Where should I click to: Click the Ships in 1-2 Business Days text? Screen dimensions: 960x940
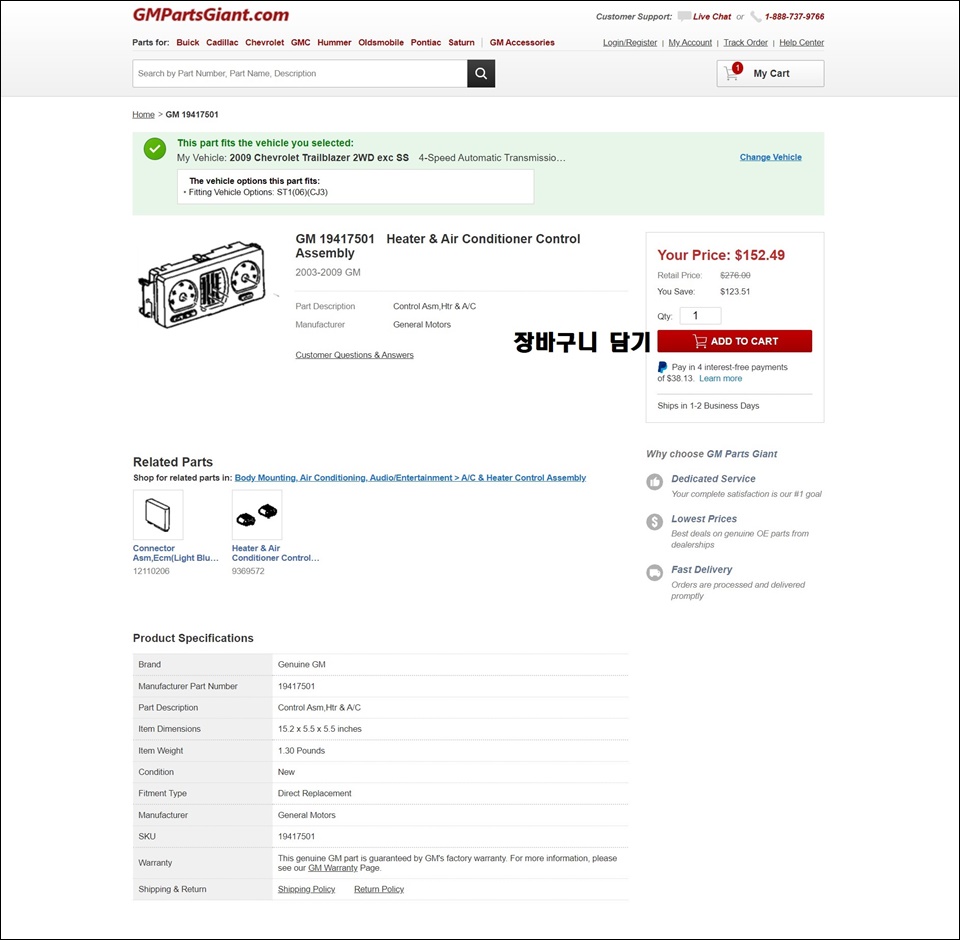(x=708, y=406)
